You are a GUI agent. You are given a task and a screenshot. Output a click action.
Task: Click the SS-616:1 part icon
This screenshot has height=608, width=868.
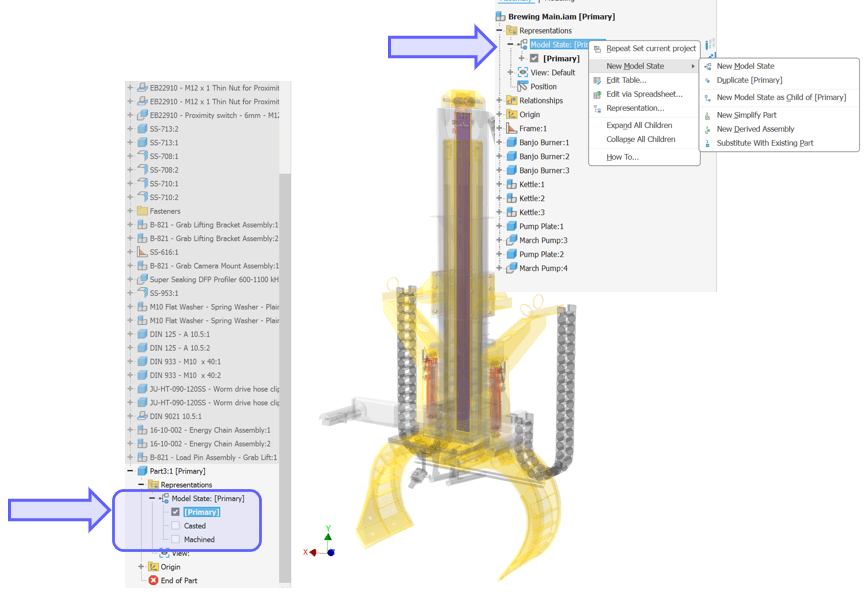[142, 252]
